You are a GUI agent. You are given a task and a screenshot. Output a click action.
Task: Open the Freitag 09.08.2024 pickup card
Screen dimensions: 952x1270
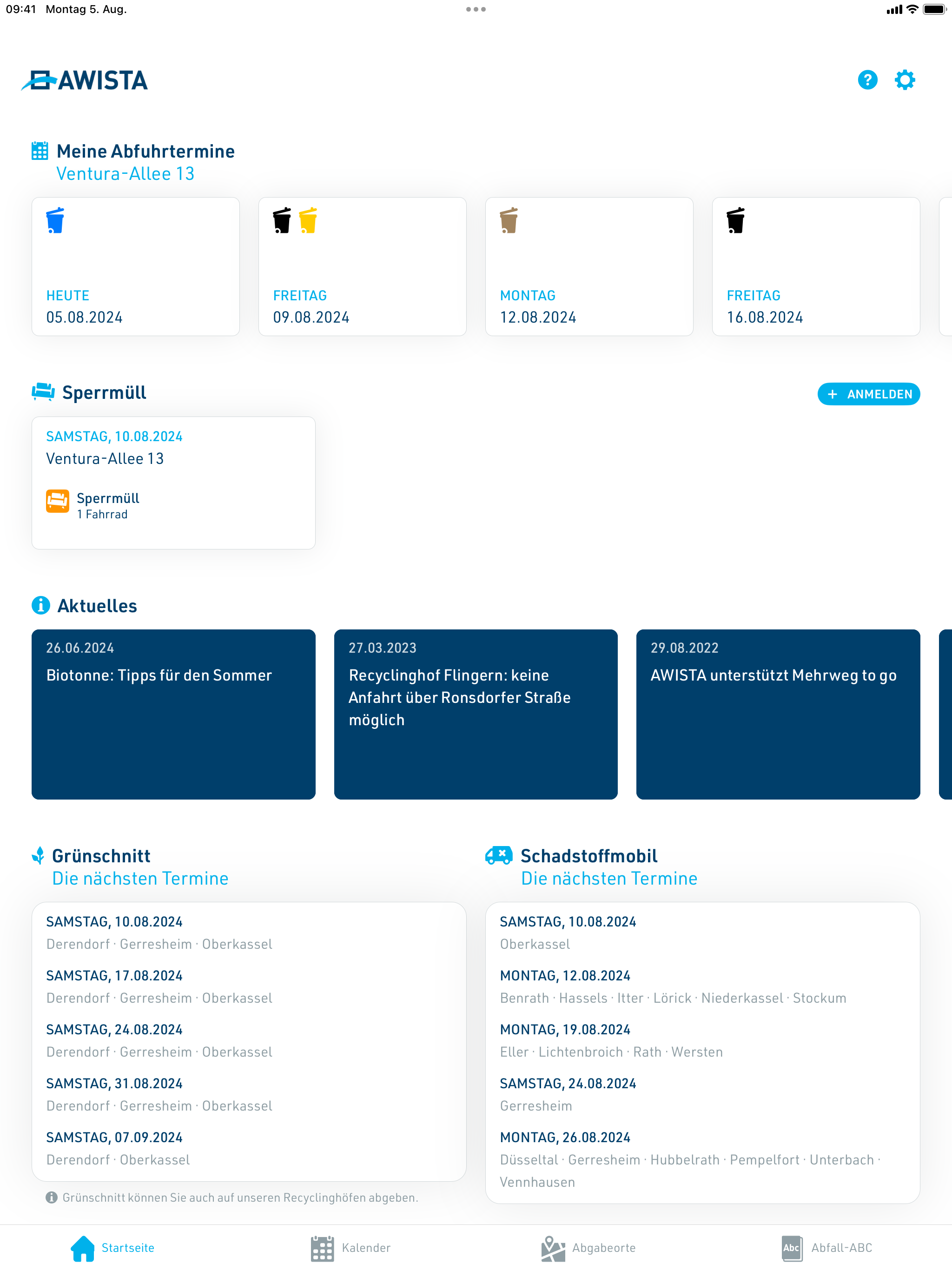pos(362,266)
